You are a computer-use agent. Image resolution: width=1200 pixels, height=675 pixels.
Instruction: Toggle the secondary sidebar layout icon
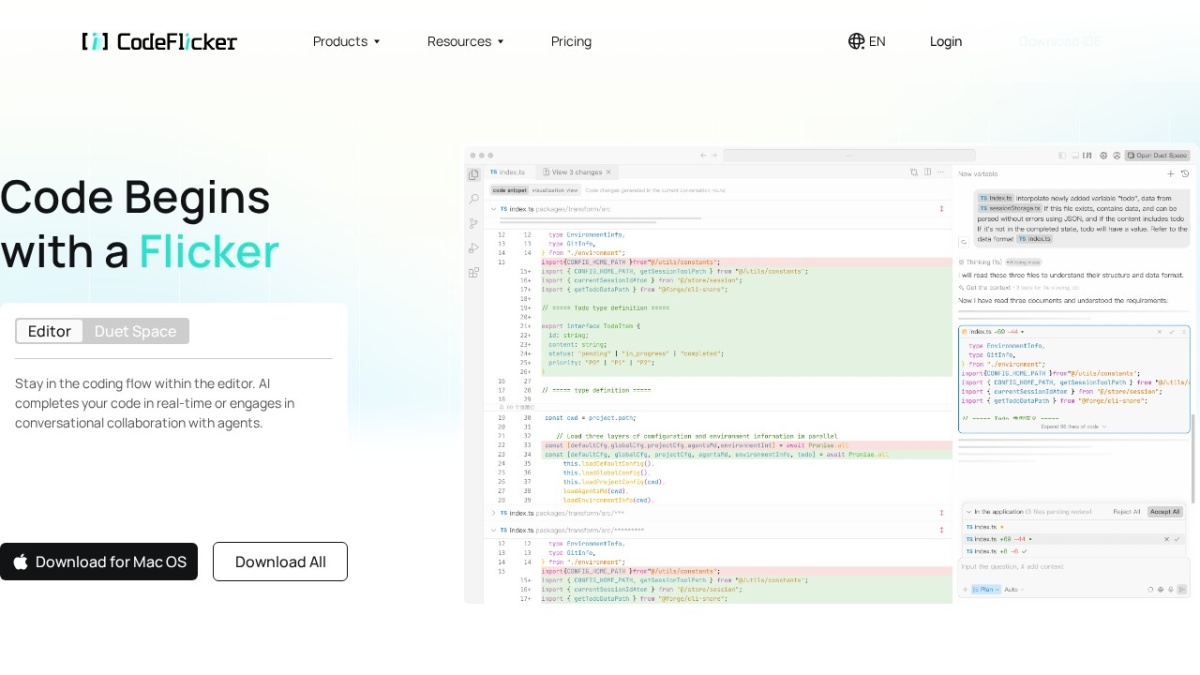1087,155
